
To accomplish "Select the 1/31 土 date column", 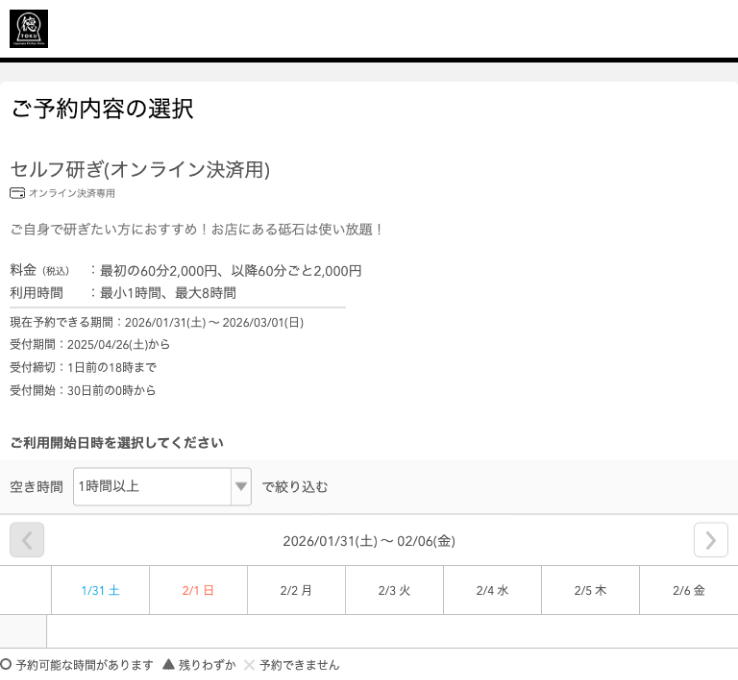I will [100, 590].
